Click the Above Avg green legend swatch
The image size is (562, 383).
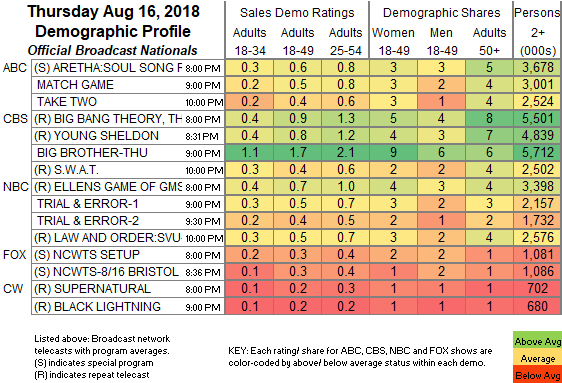point(537,341)
